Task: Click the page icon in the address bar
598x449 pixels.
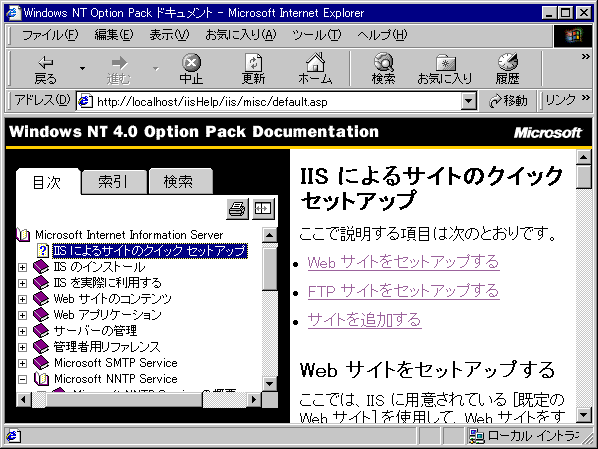Action: coord(85,101)
